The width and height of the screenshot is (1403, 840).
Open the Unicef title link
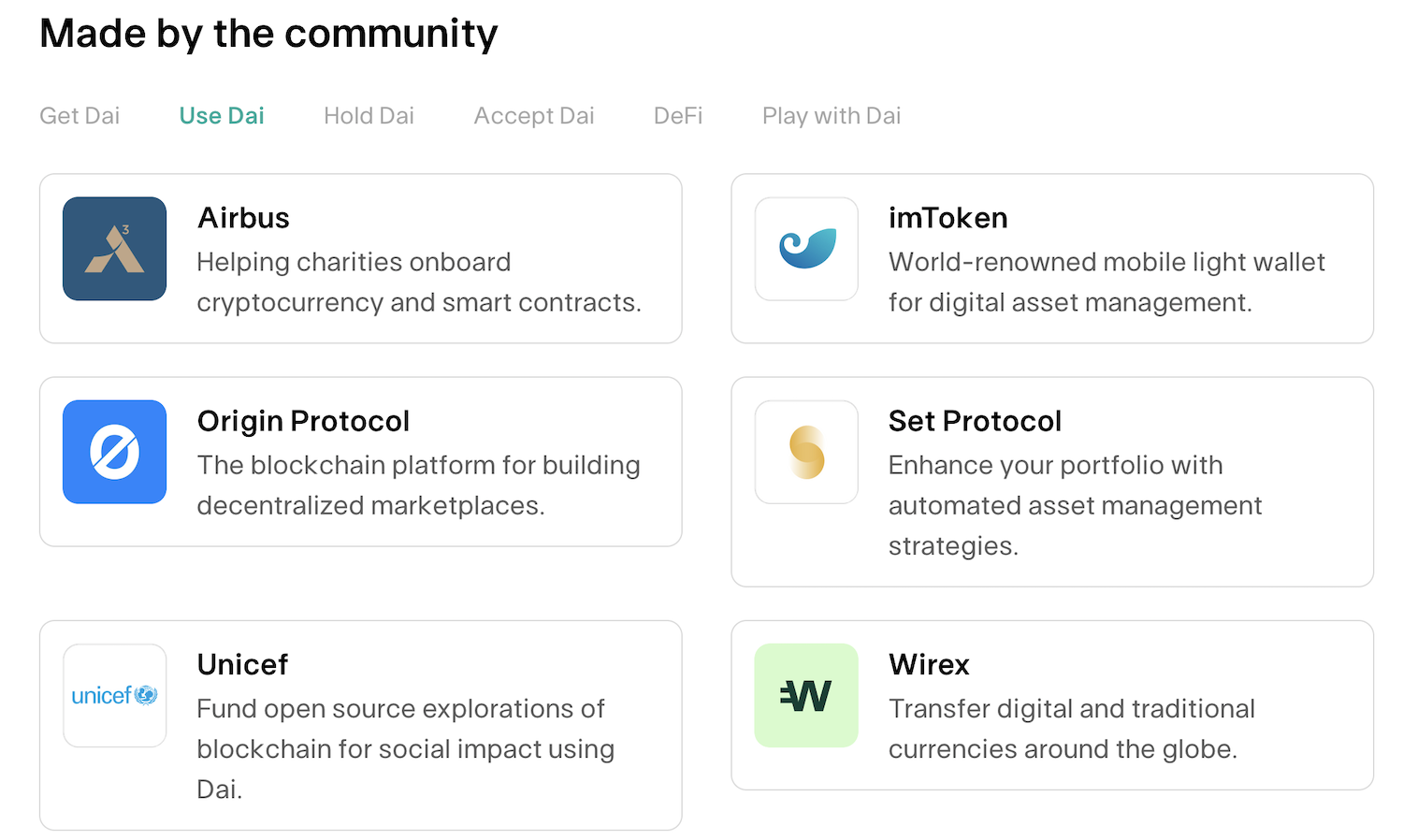(x=242, y=664)
